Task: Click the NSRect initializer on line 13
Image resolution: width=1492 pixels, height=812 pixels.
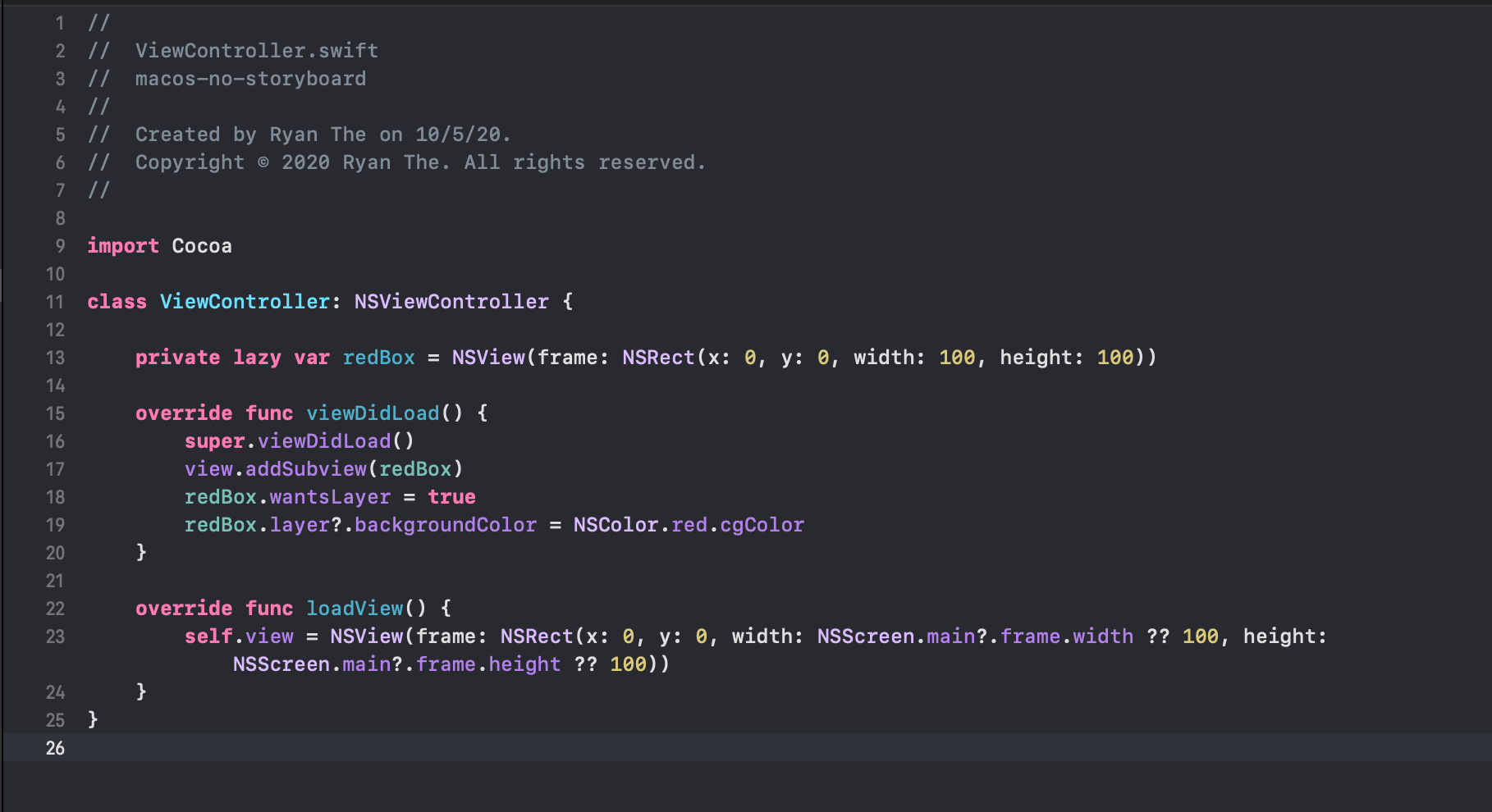Action: coord(657,357)
